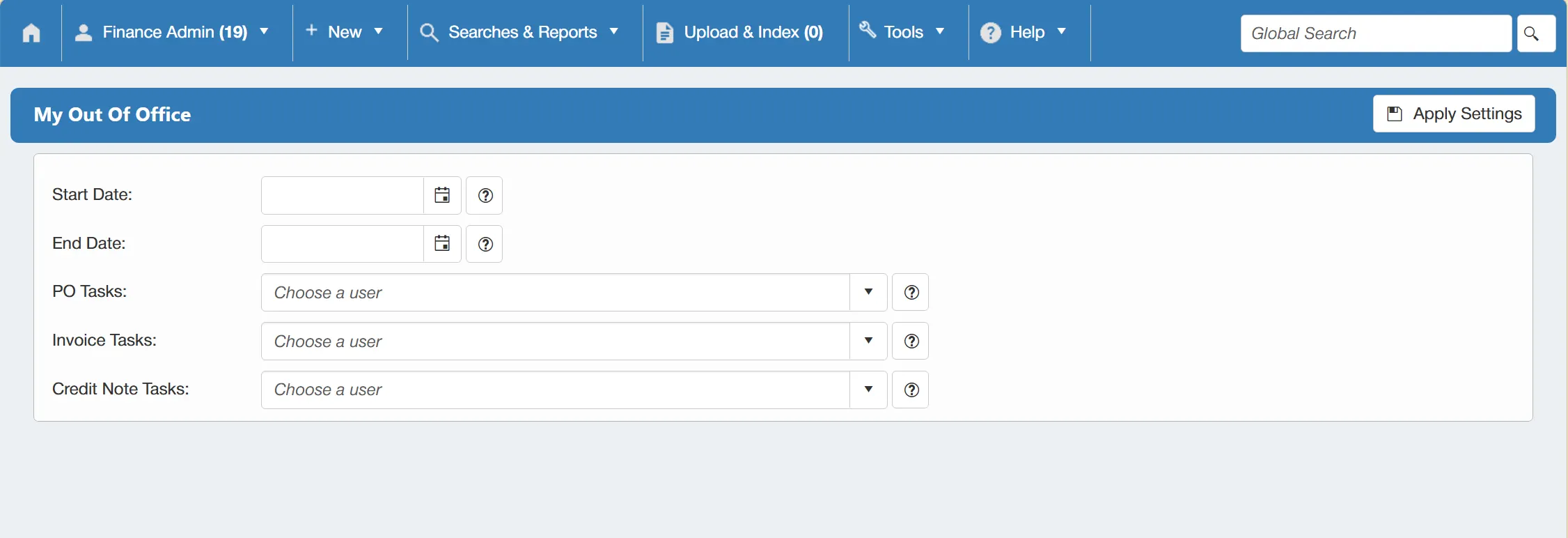Open the End Date calendar picker

(442, 244)
